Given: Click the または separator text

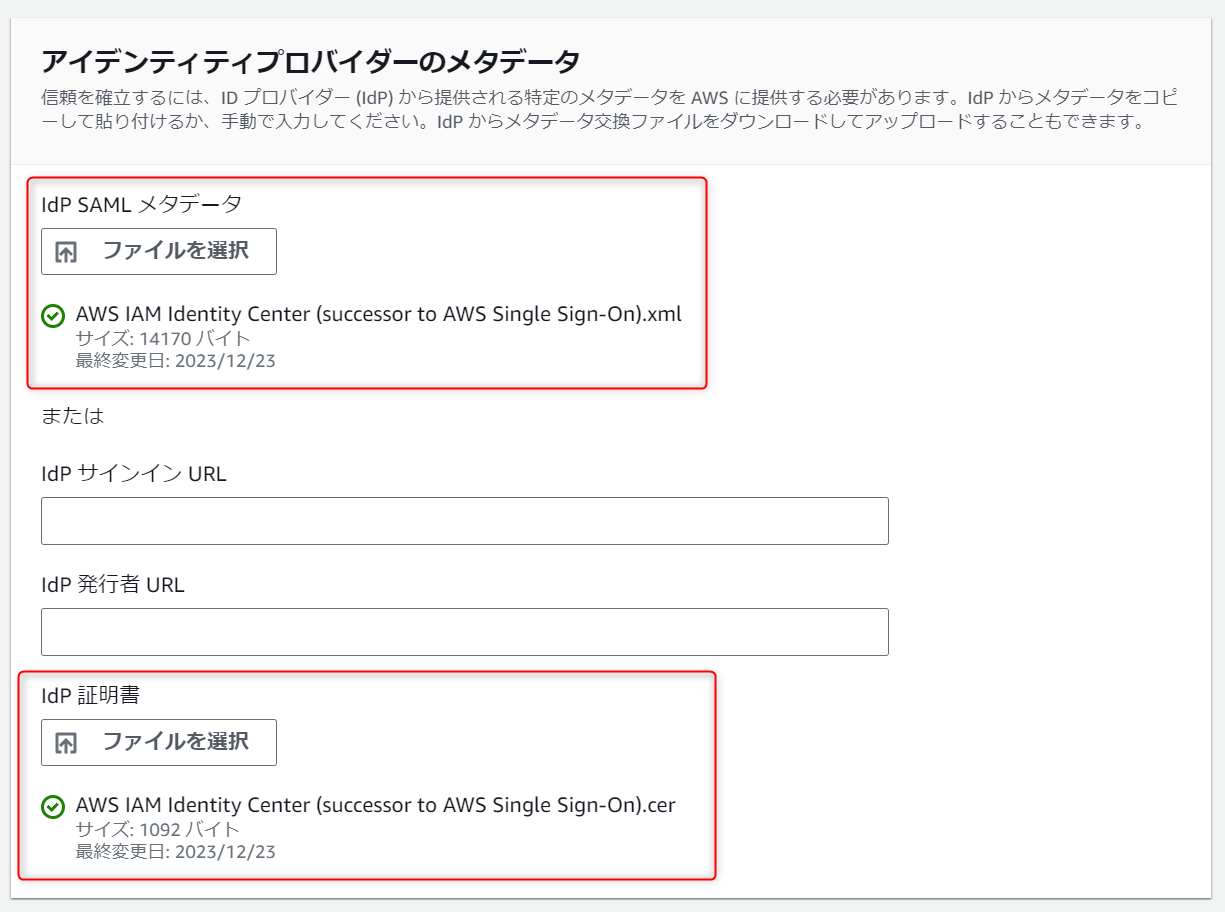Looking at the screenshot, I should [72, 416].
